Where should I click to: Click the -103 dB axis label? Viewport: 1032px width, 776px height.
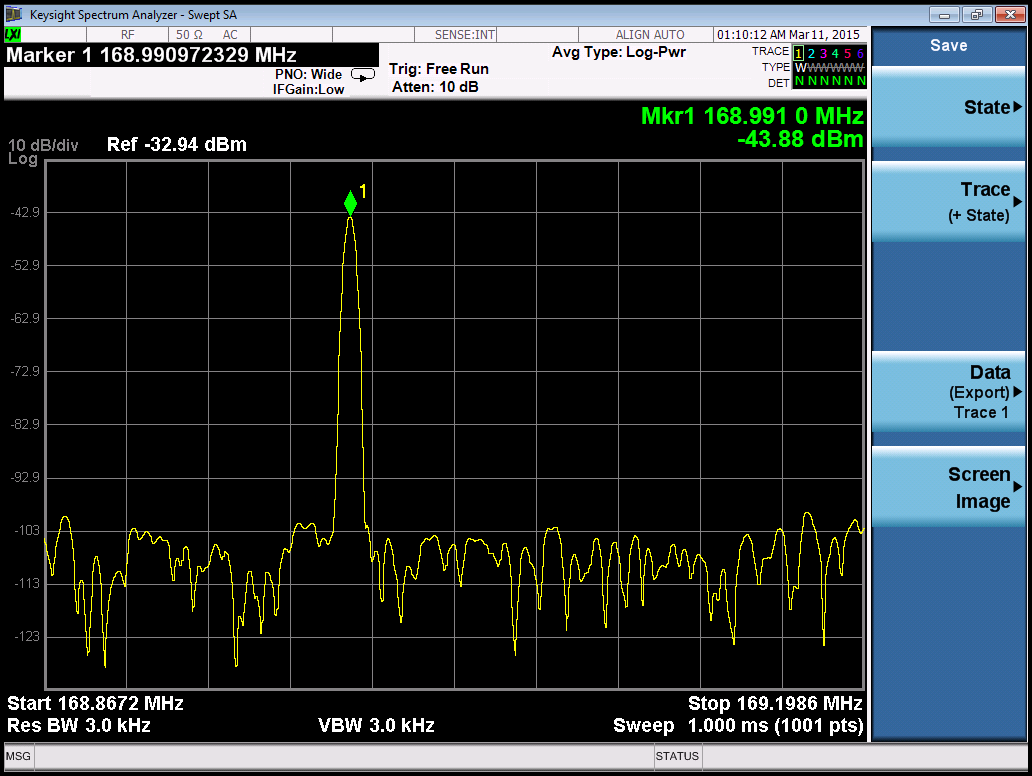pyautogui.click(x=27, y=530)
